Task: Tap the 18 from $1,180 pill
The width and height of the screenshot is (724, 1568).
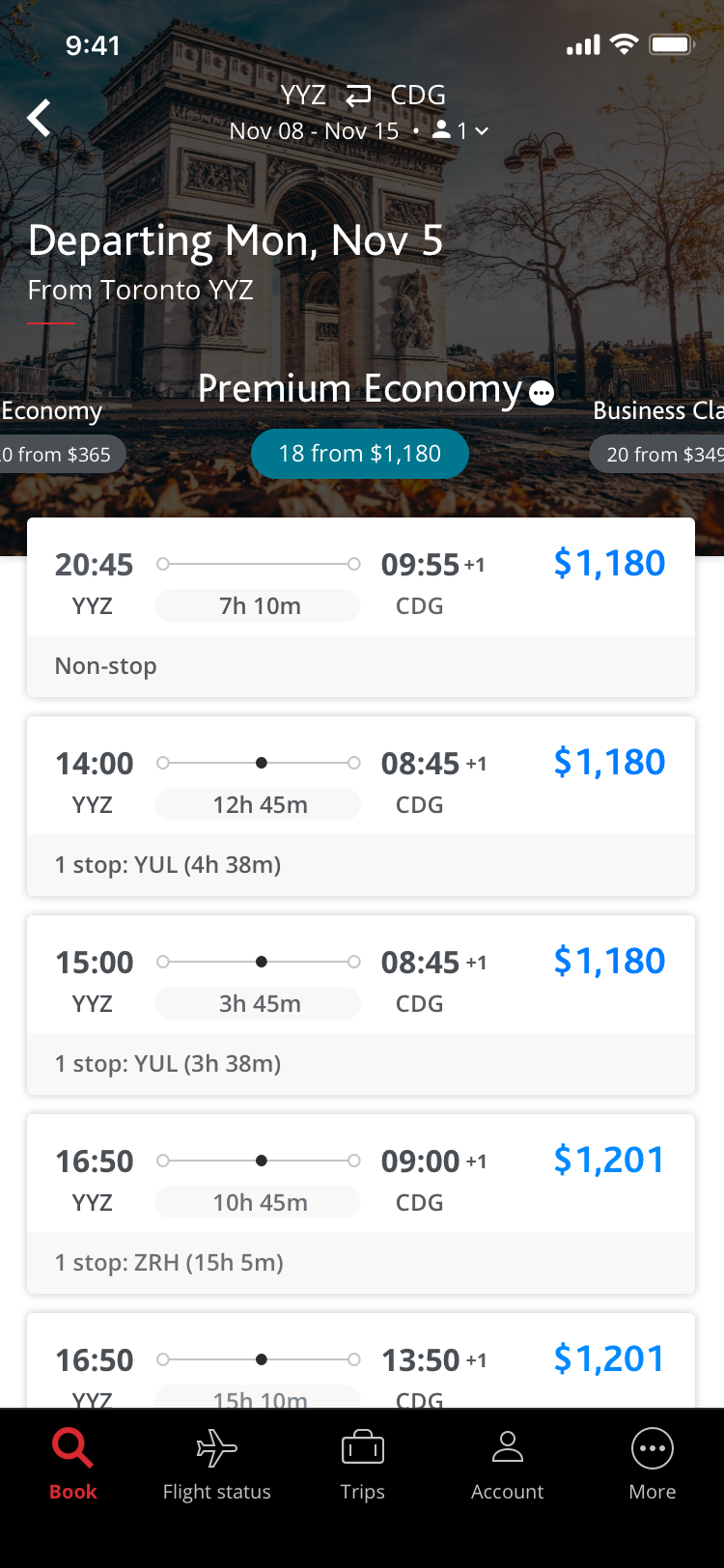Action: click(x=359, y=454)
